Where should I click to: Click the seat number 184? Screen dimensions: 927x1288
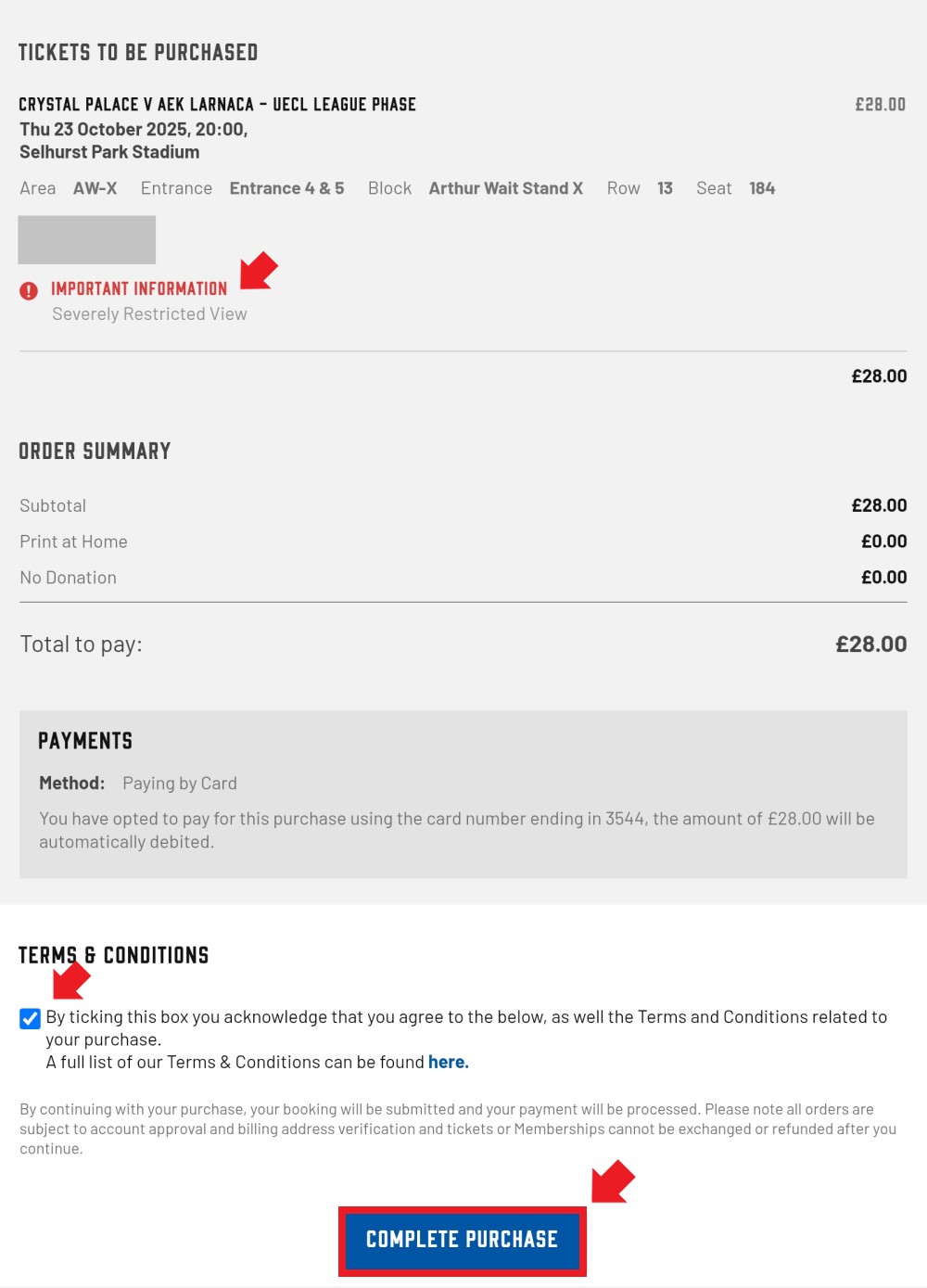762,188
